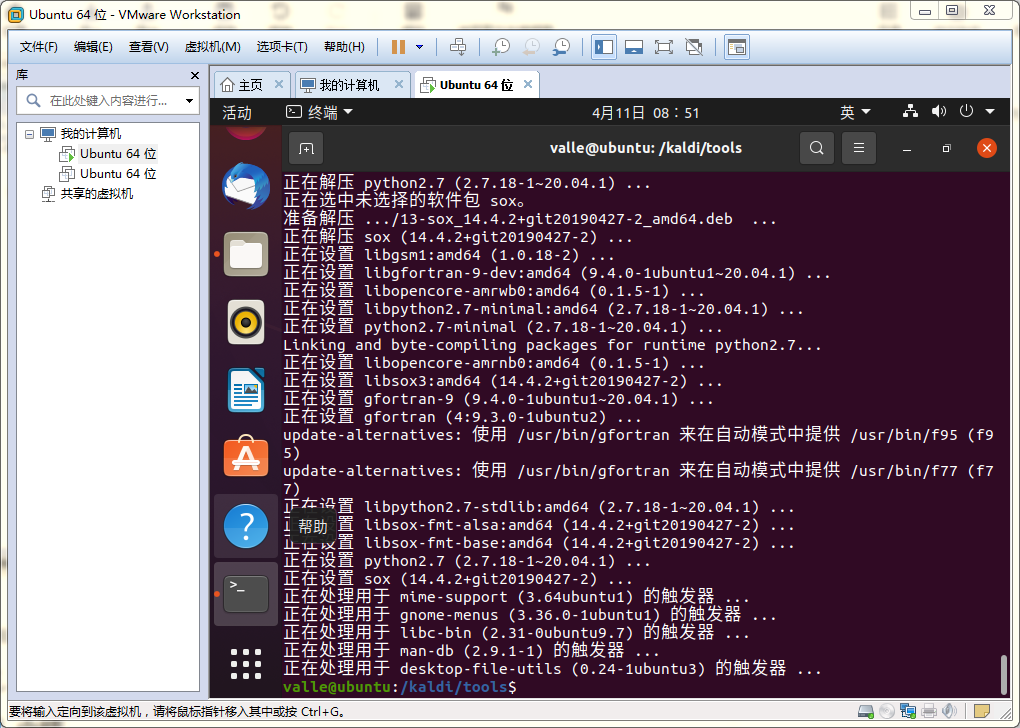Toggle the library sidebar view

604,47
